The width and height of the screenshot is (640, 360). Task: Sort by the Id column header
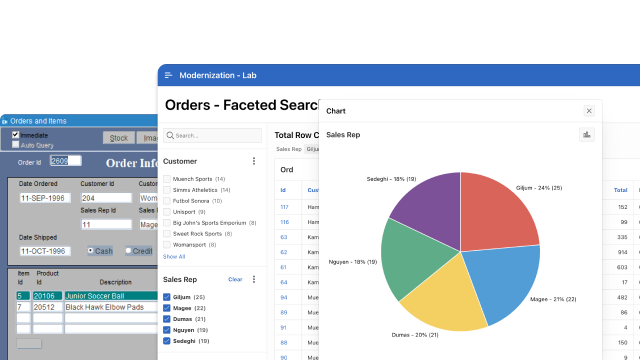283,190
